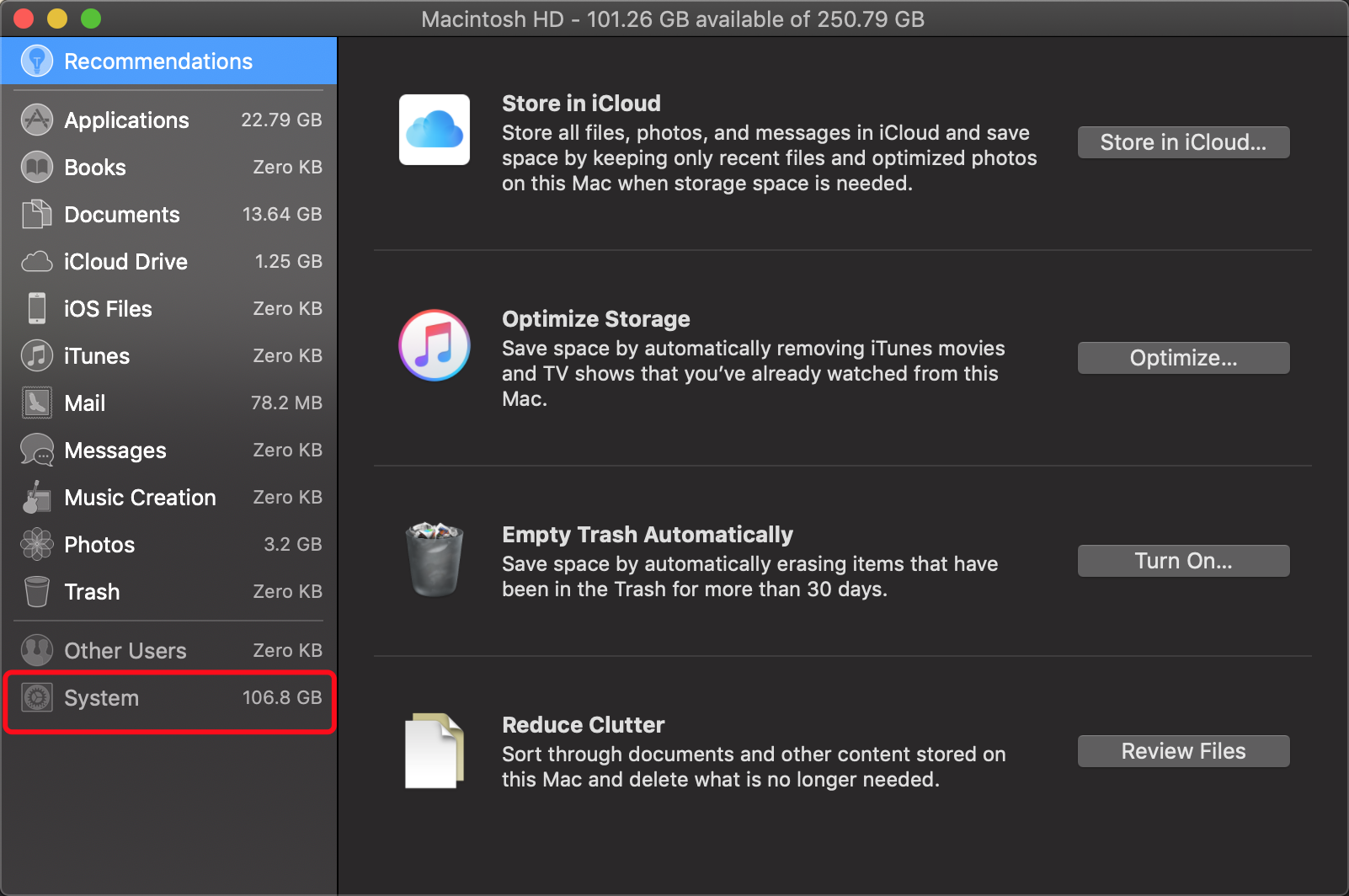Click the 3.2 GB Photos size
This screenshot has width=1349, height=896.
point(293,544)
